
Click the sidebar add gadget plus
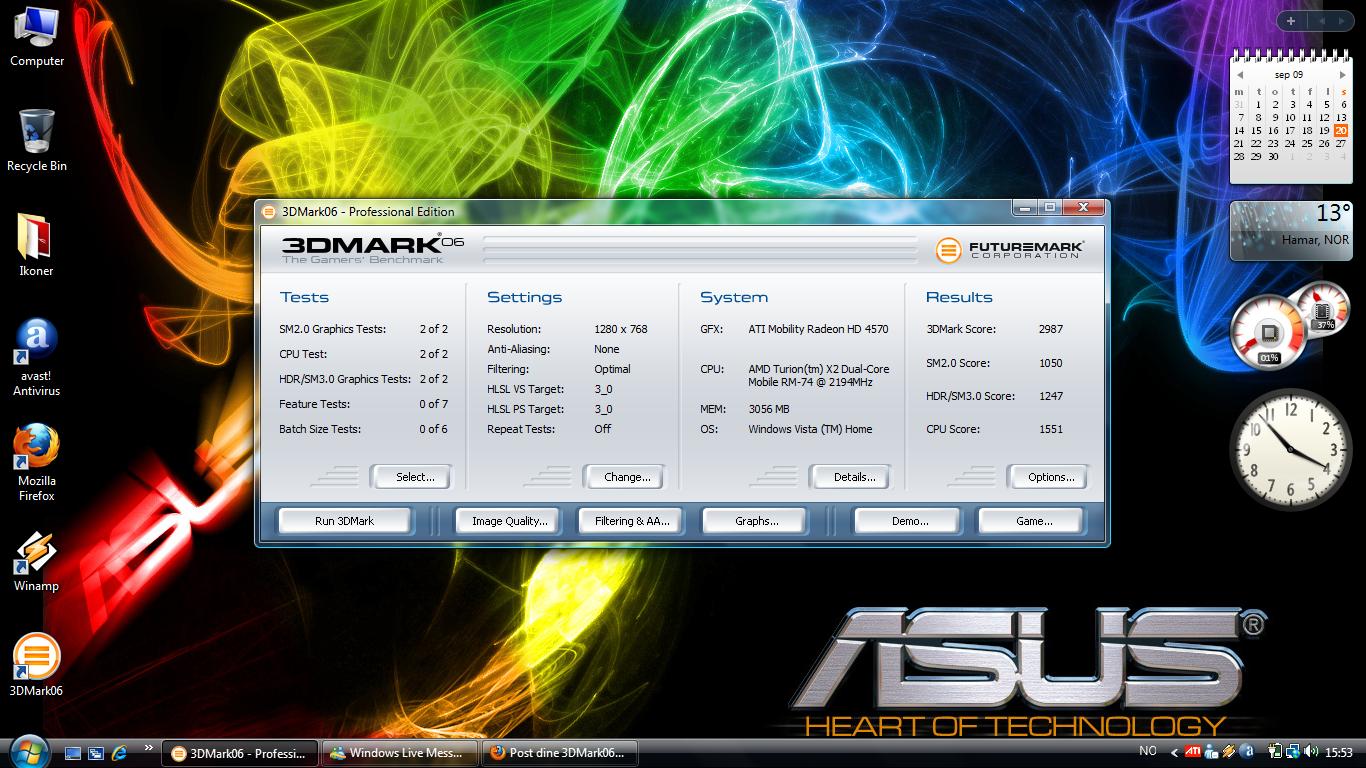pos(1291,21)
